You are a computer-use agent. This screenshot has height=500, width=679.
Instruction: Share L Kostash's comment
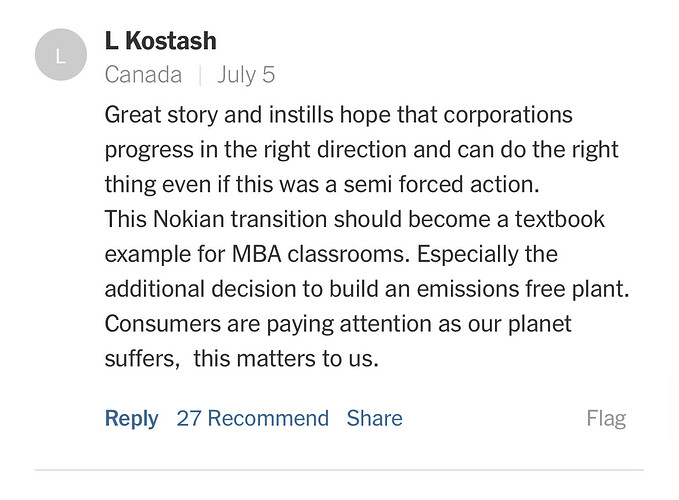tap(374, 418)
